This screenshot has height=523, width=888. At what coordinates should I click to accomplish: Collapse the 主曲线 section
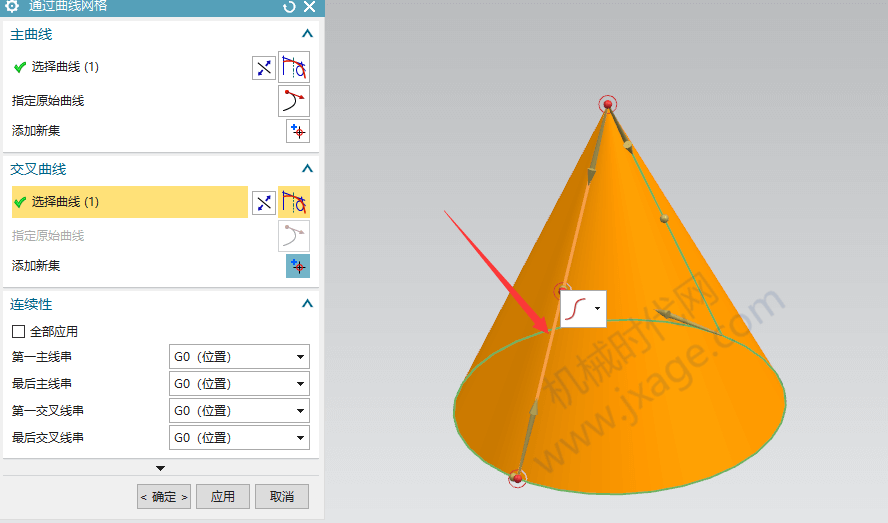point(307,34)
